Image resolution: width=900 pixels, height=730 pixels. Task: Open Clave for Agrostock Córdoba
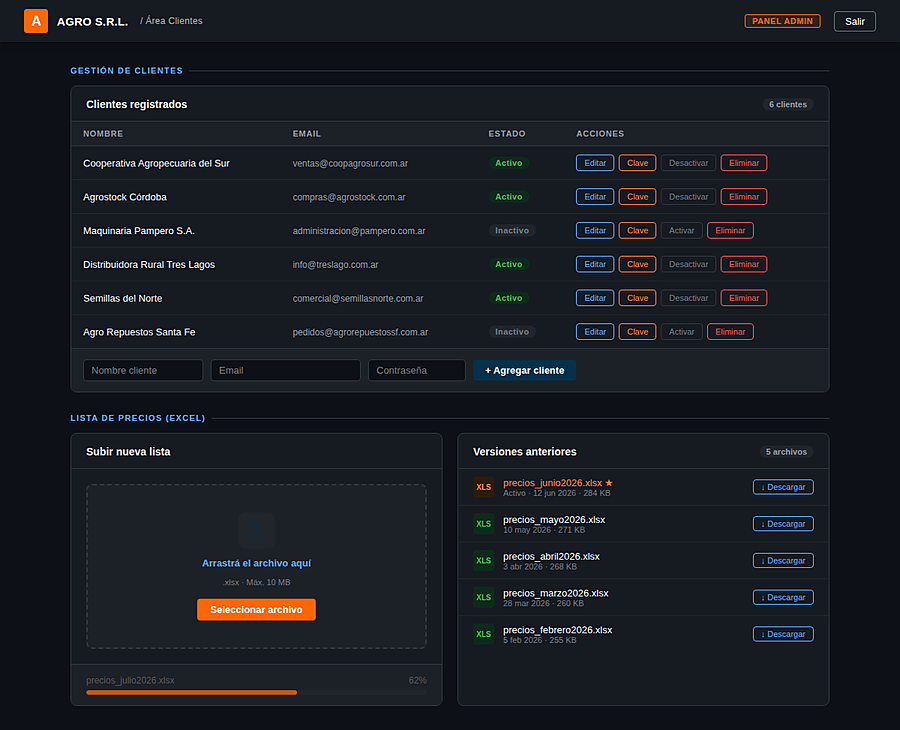tap(637, 197)
